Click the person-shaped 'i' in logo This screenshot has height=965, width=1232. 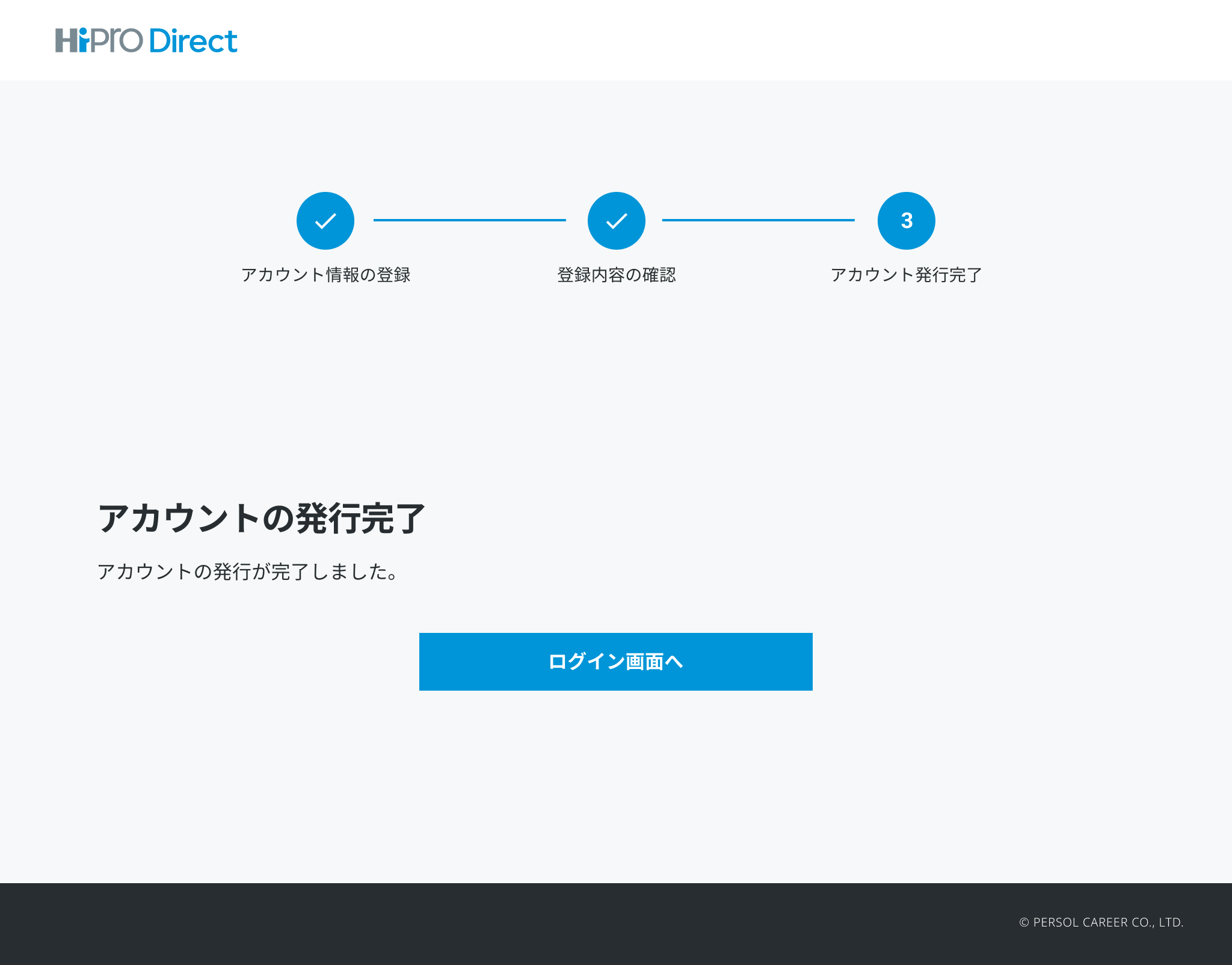pyautogui.click(x=84, y=40)
